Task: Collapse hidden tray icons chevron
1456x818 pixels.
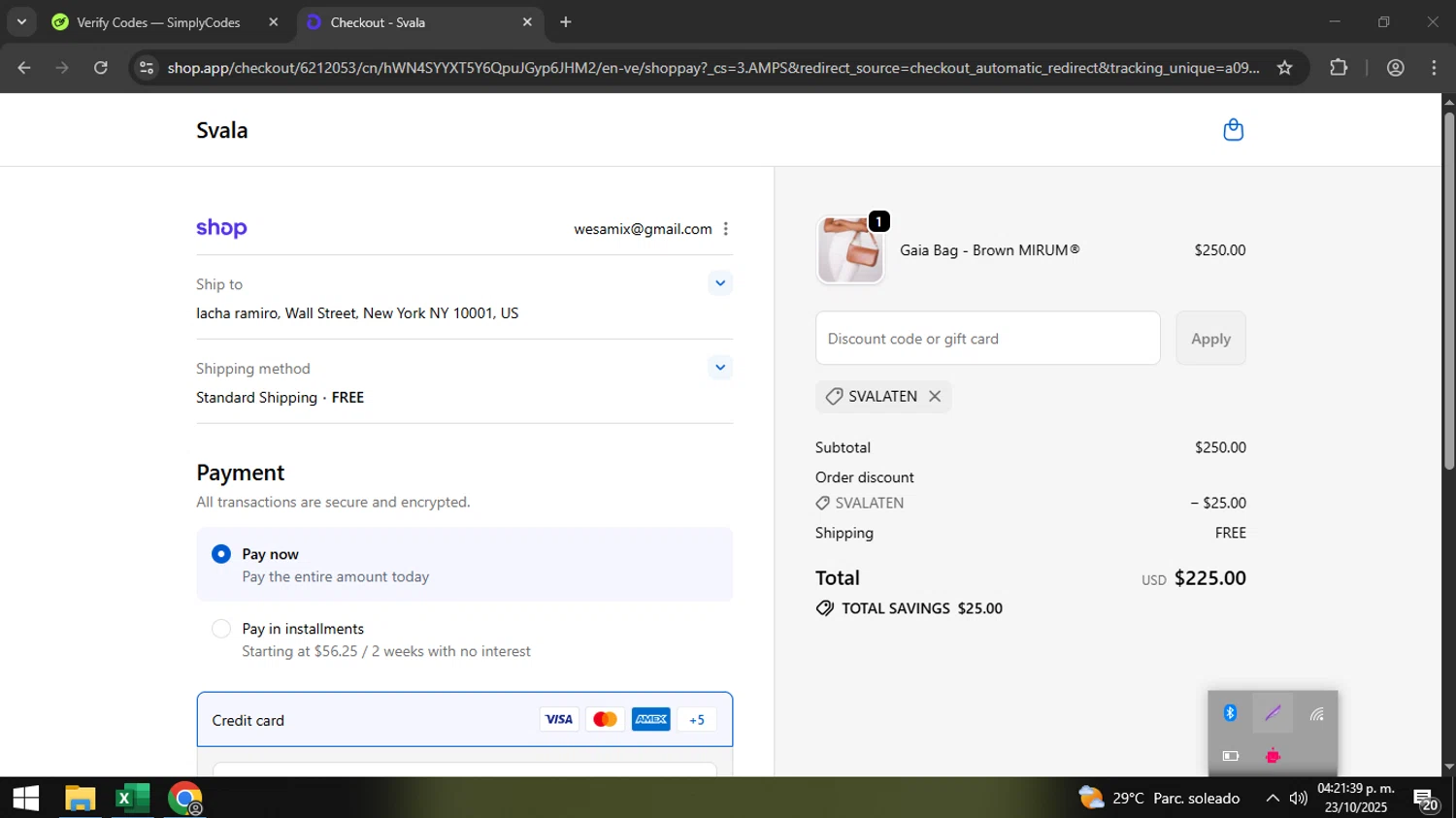Action: tap(1272, 798)
